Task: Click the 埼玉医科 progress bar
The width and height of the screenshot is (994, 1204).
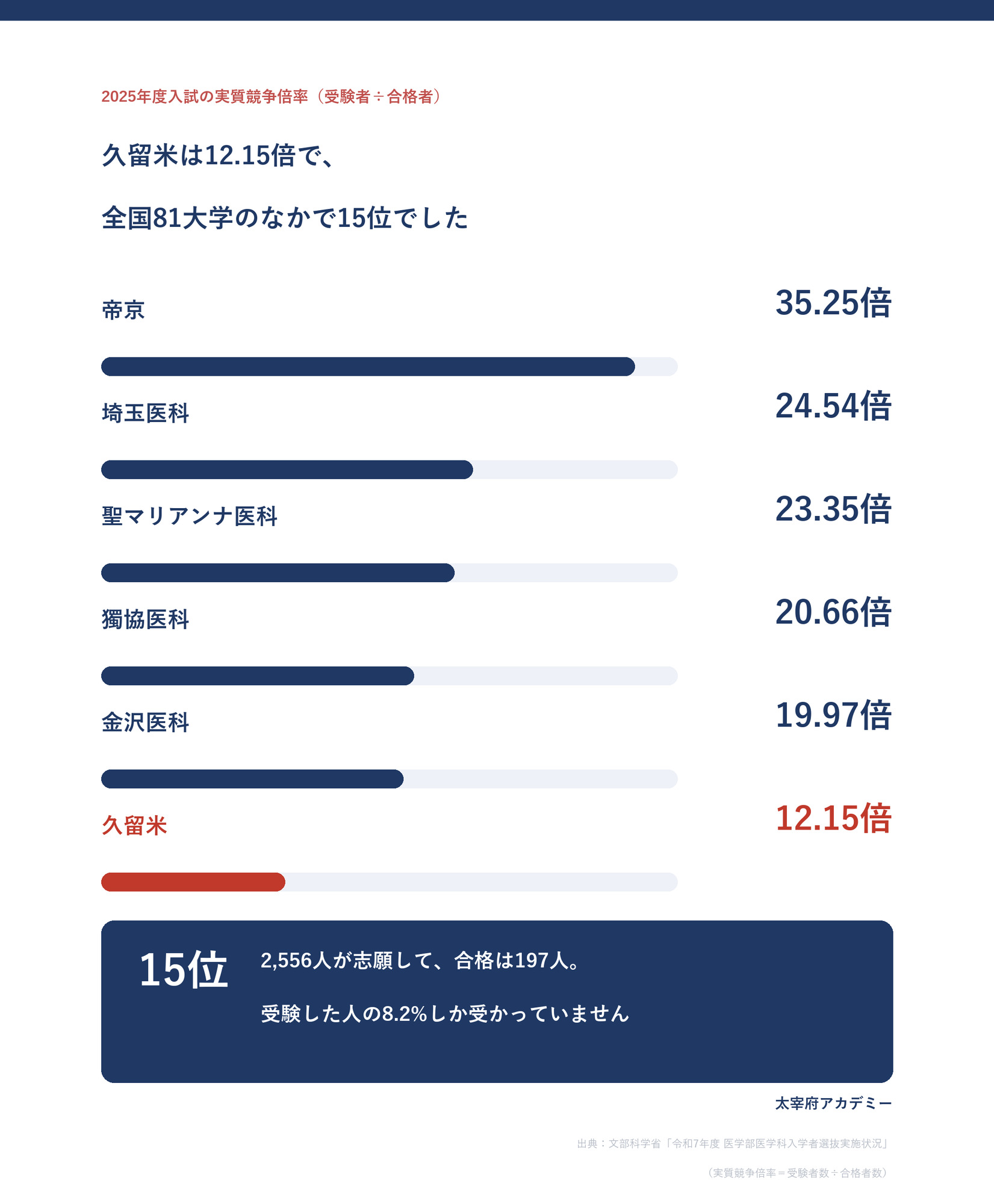Action: [x=389, y=470]
